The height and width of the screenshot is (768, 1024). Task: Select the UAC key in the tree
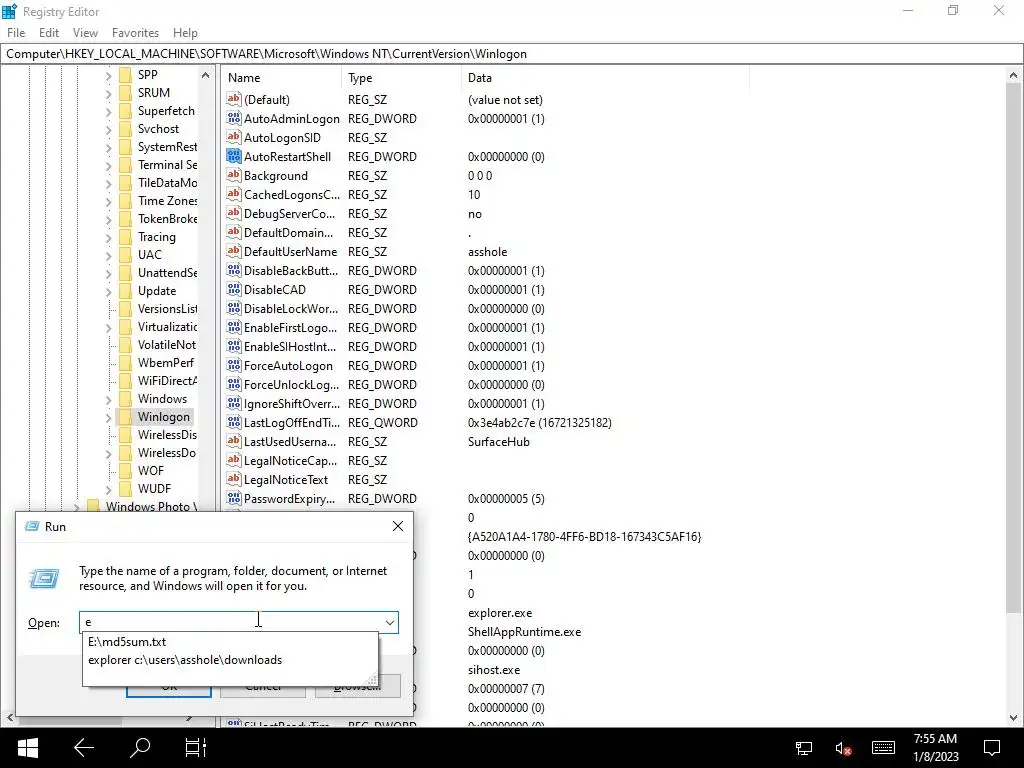click(x=150, y=255)
